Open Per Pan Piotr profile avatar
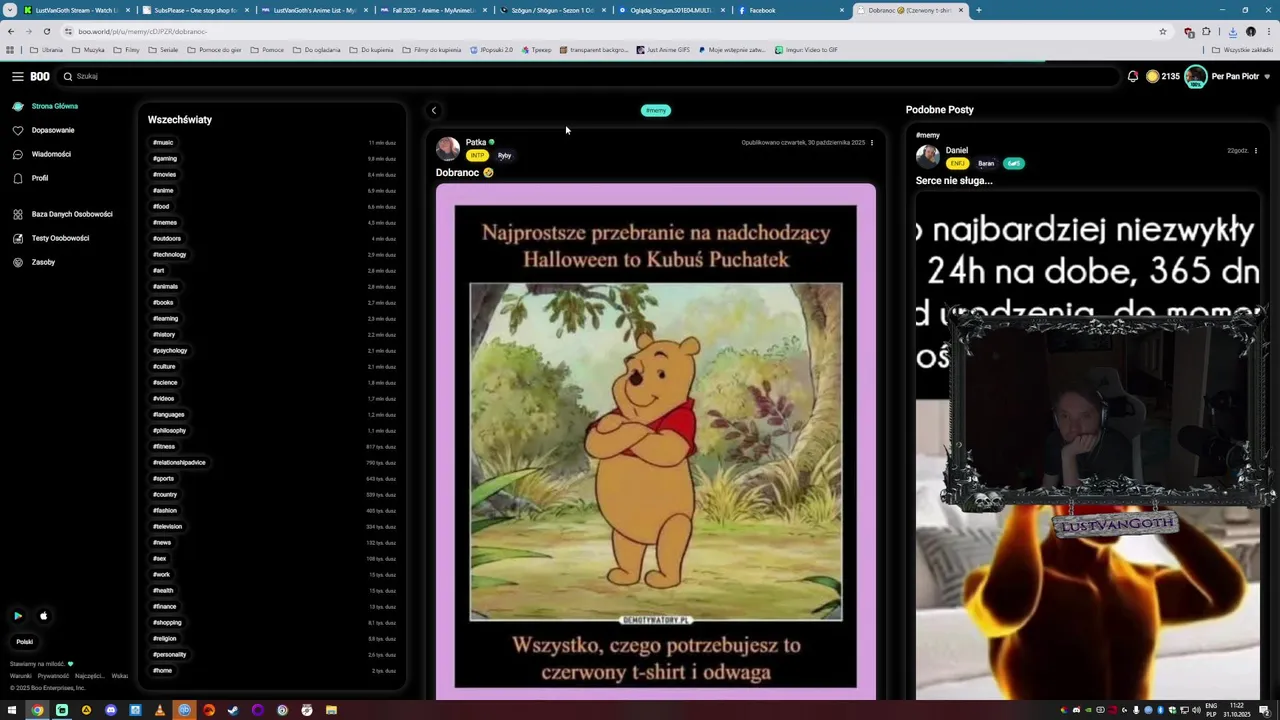Viewport: 1280px width, 720px height. [1195, 76]
